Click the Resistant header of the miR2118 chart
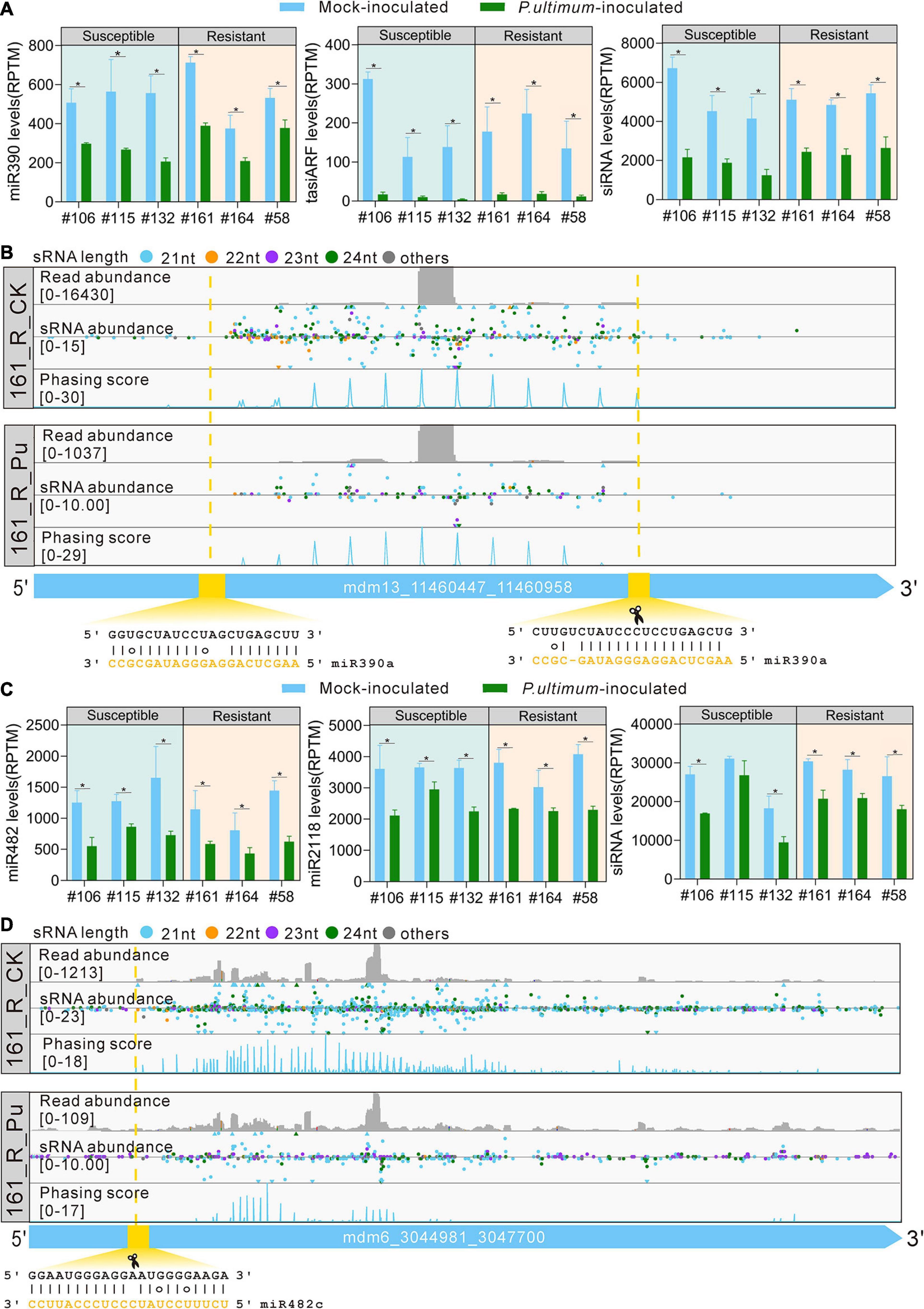Viewport: 924px width, 1309px height. coord(547,716)
